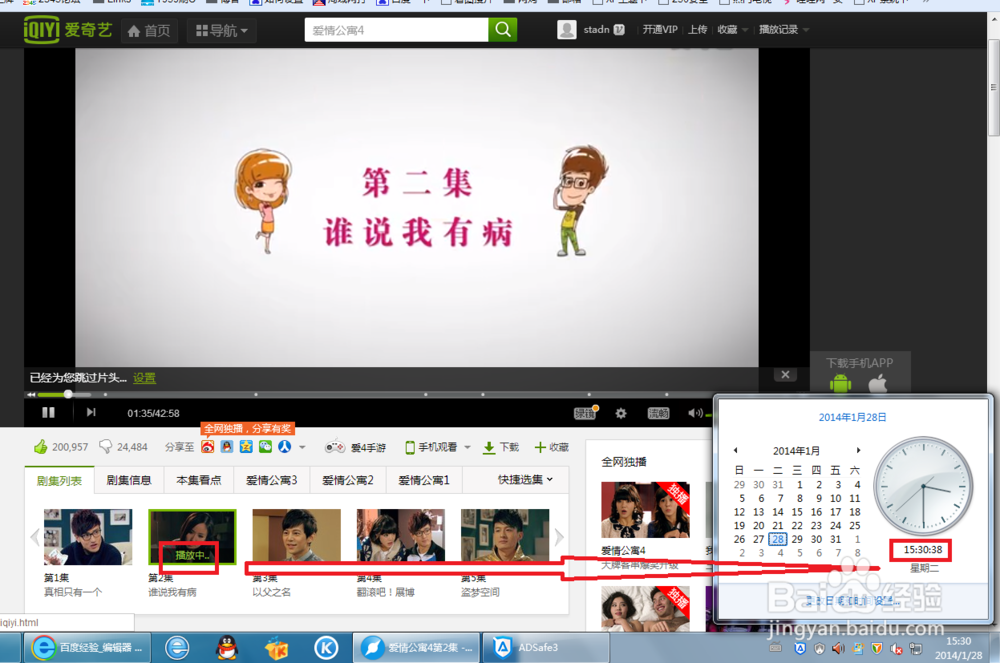Open 爱情公寓4 exclusive thumbnail in 全网独播

click(x=645, y=510)
